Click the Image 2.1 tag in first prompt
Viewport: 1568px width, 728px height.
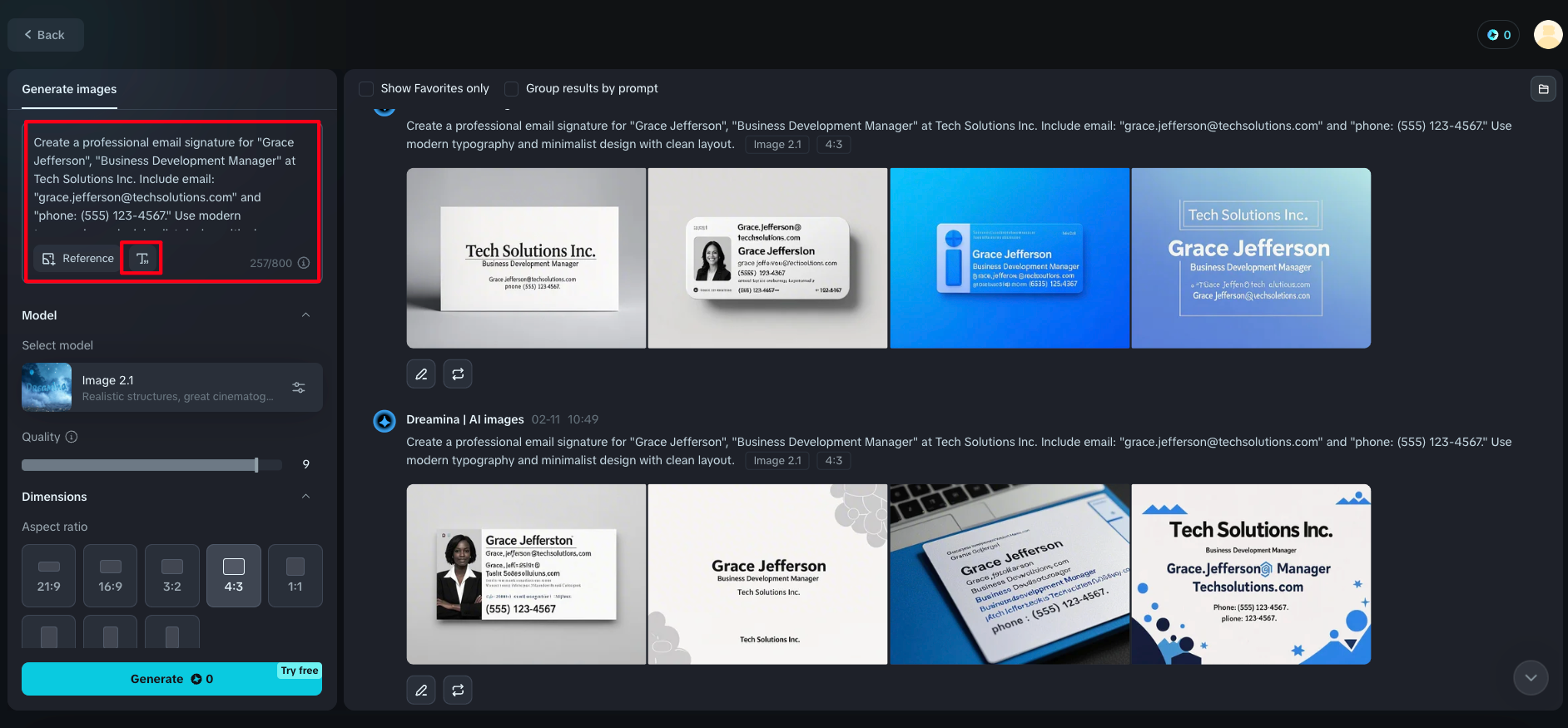(777, 145)
